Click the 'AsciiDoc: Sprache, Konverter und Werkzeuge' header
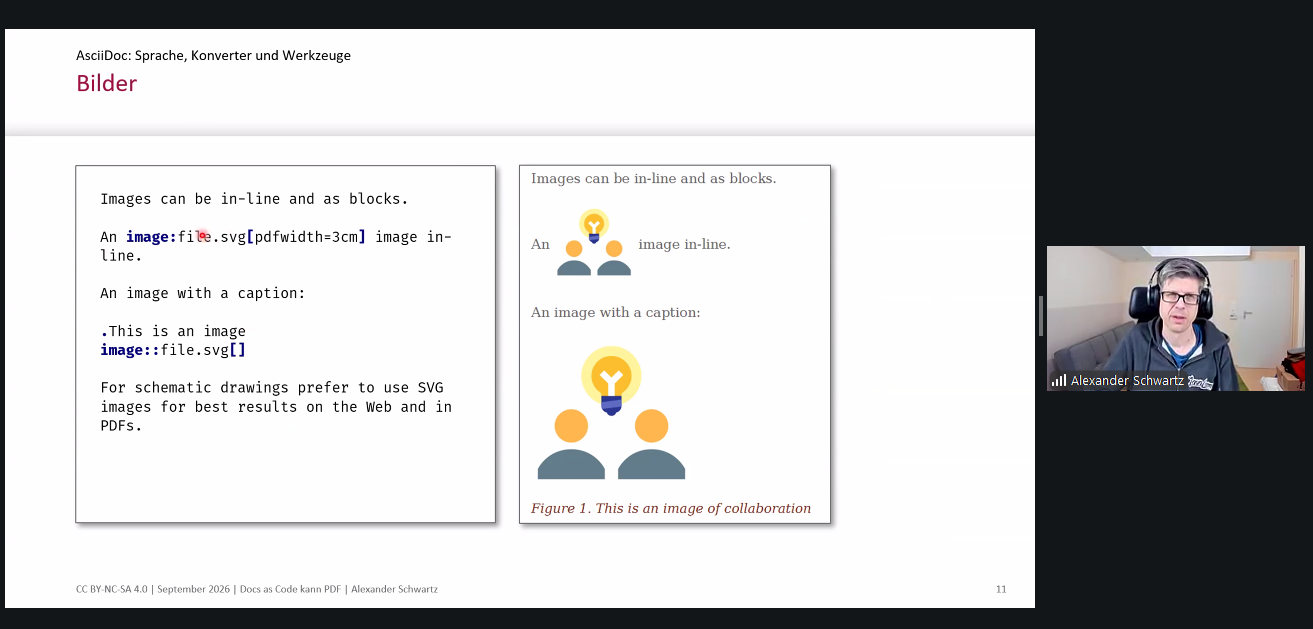This screenshot has width=1313, height=629. (x=213, y=55)
